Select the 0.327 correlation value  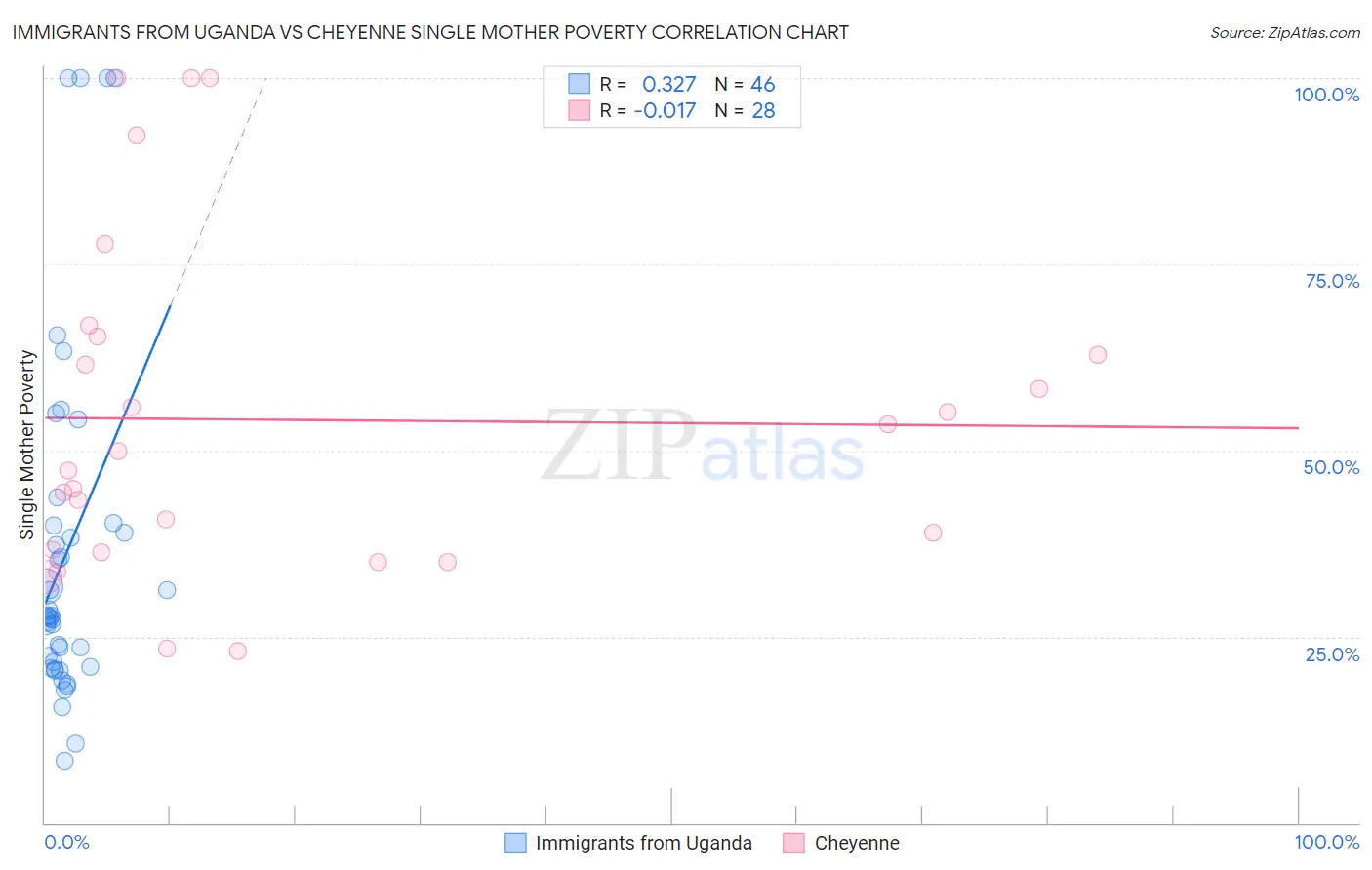tap(668, 84)
